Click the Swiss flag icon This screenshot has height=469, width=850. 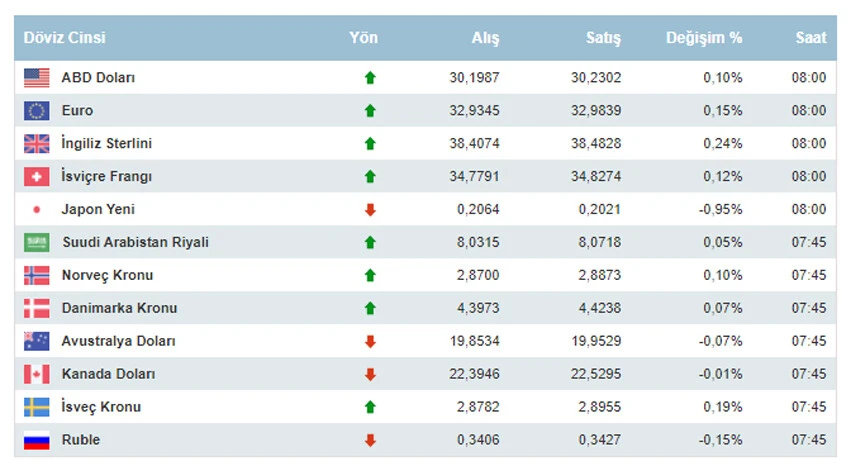click(37, 177)
